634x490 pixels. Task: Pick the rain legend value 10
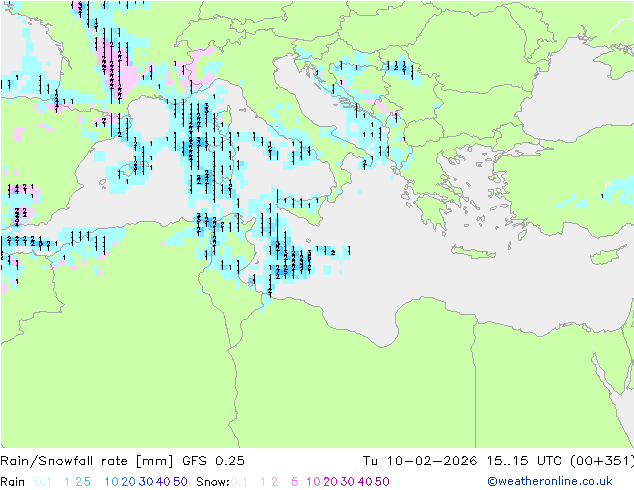(111, 482)
